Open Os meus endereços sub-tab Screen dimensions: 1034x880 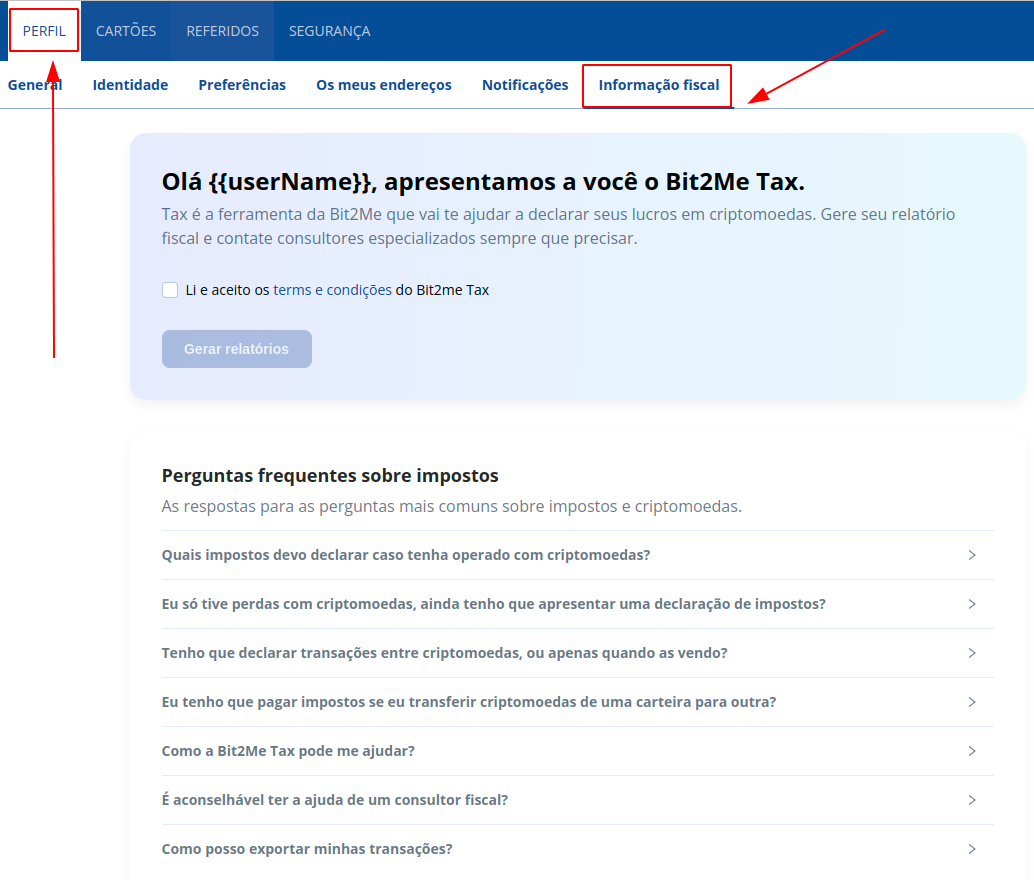(x=384, y=85)
